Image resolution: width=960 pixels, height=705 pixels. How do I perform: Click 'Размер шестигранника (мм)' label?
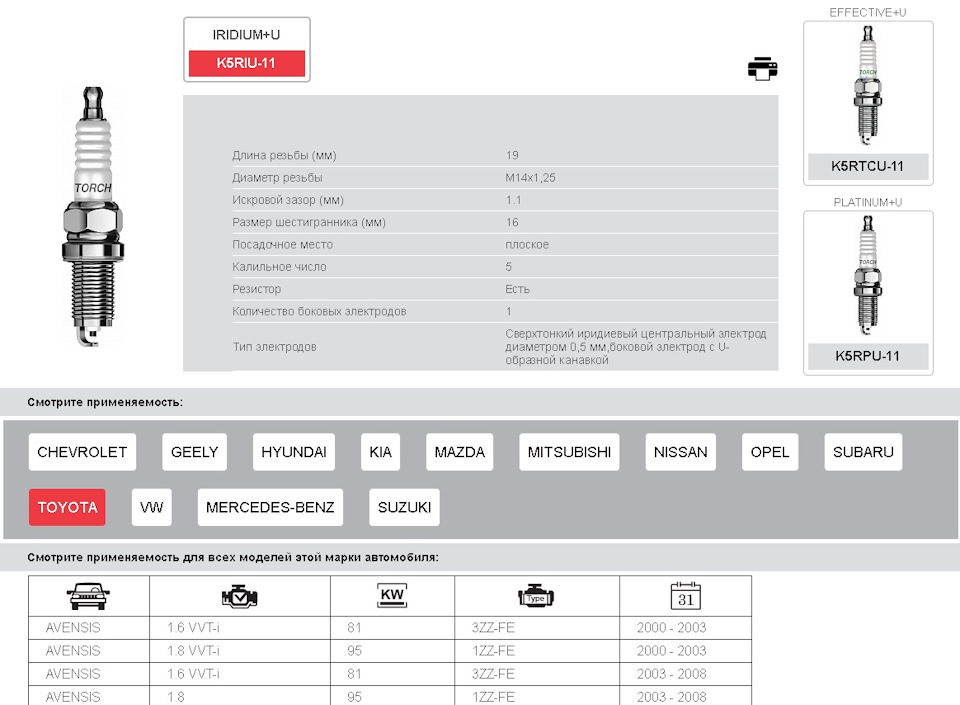coord(309,222)
